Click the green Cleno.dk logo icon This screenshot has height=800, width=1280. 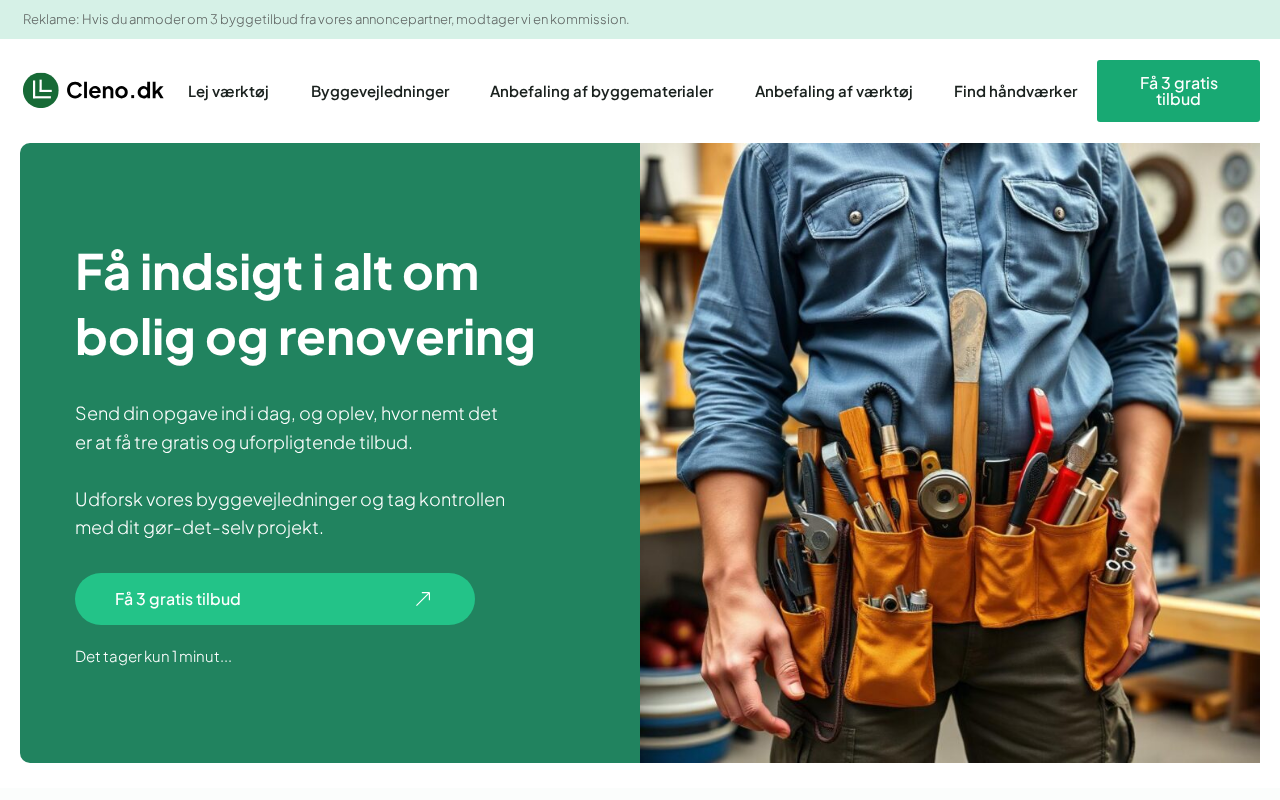(41, 90)
